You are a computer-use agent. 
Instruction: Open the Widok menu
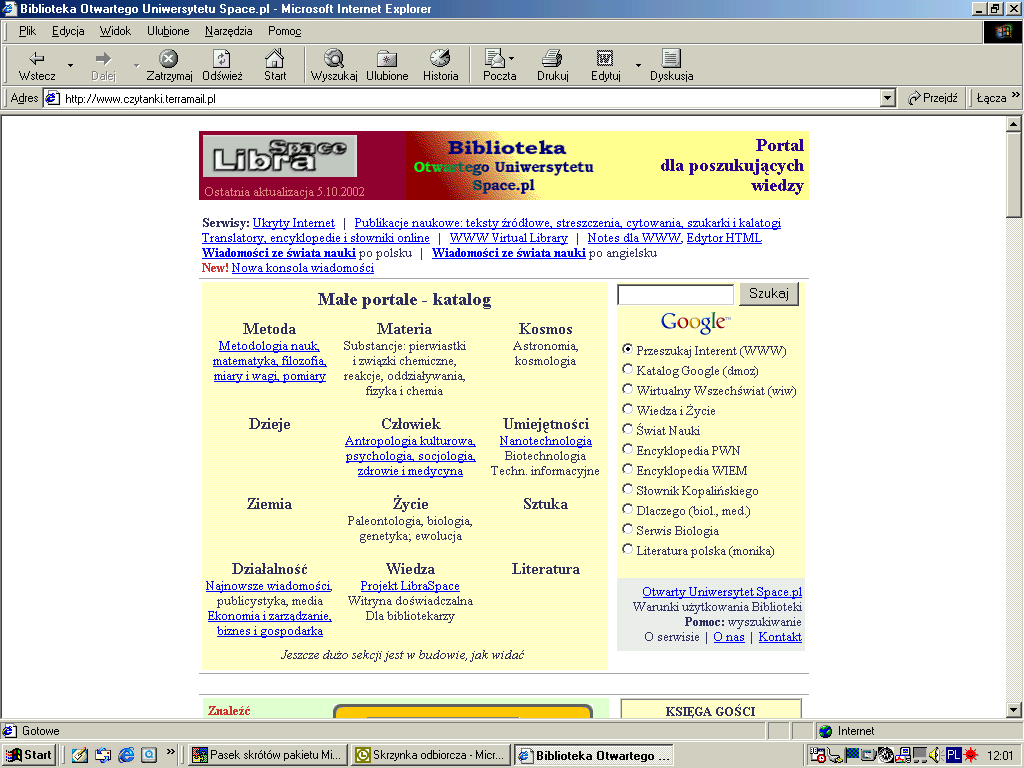115,31
